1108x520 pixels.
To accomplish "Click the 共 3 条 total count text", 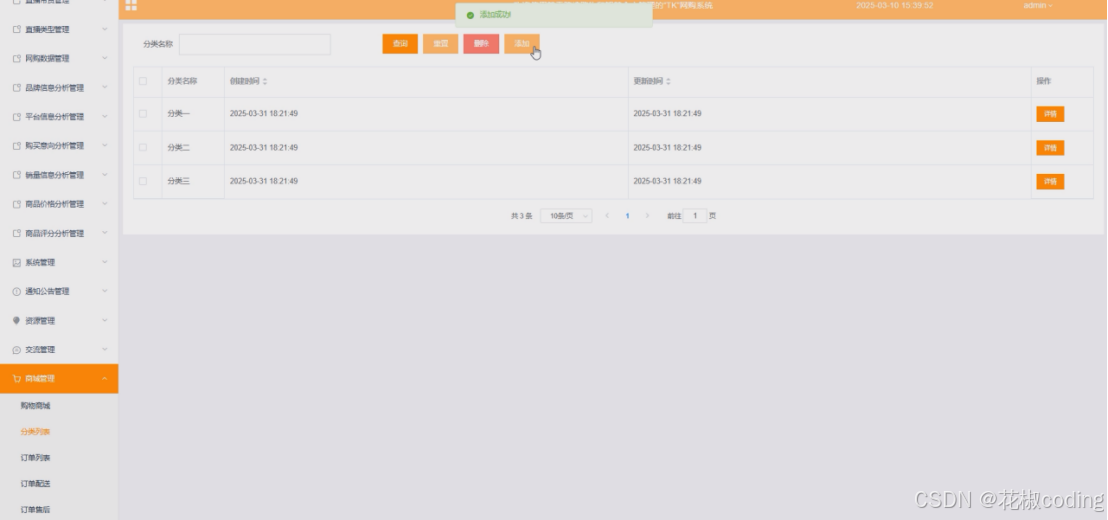I will point(521,216).
